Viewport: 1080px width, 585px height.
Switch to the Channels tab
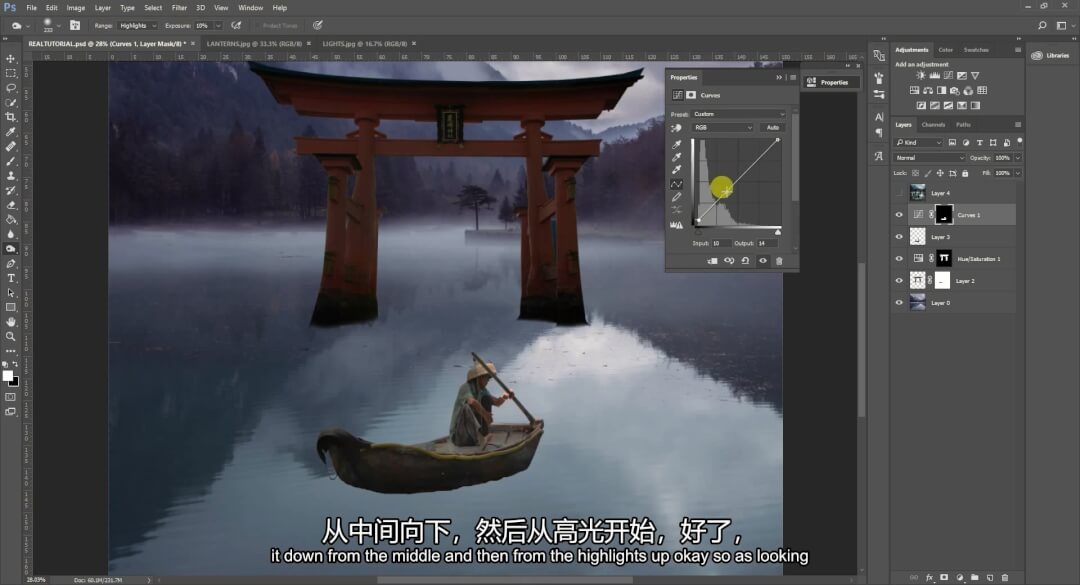pyautogui.click(x=933, y=125)
